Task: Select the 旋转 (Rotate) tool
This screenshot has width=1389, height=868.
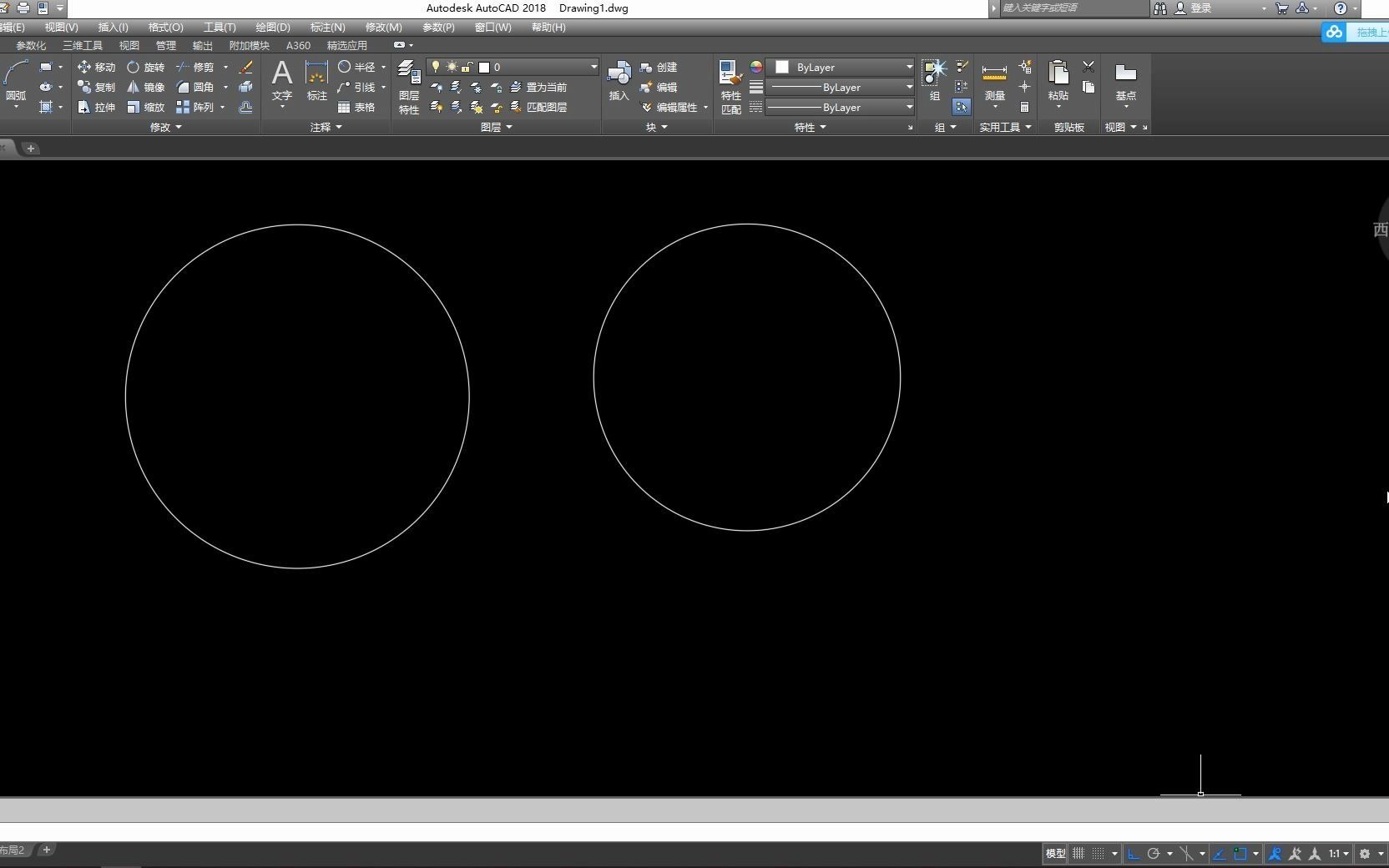Action: click(x=146, y=67)
